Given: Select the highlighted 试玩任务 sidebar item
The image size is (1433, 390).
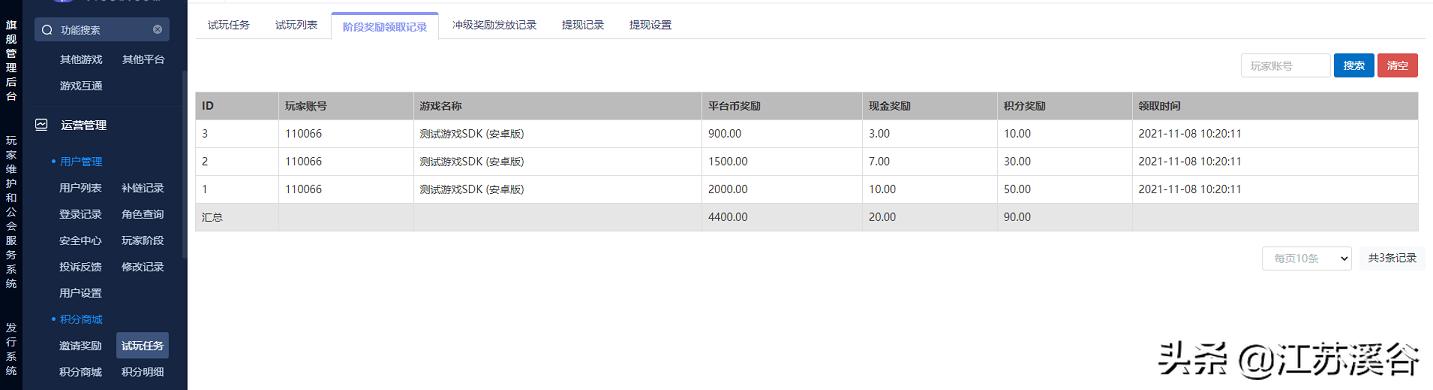Looking at the screenshot, I should pyautogui.click(x=143, y=346).
